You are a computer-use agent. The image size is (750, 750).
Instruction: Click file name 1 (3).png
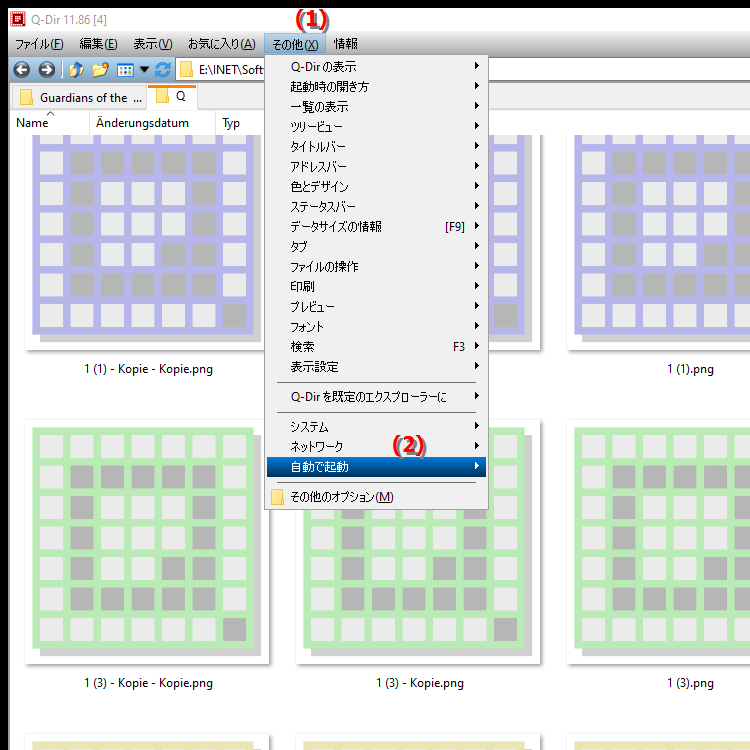click(x=690, y=683)
